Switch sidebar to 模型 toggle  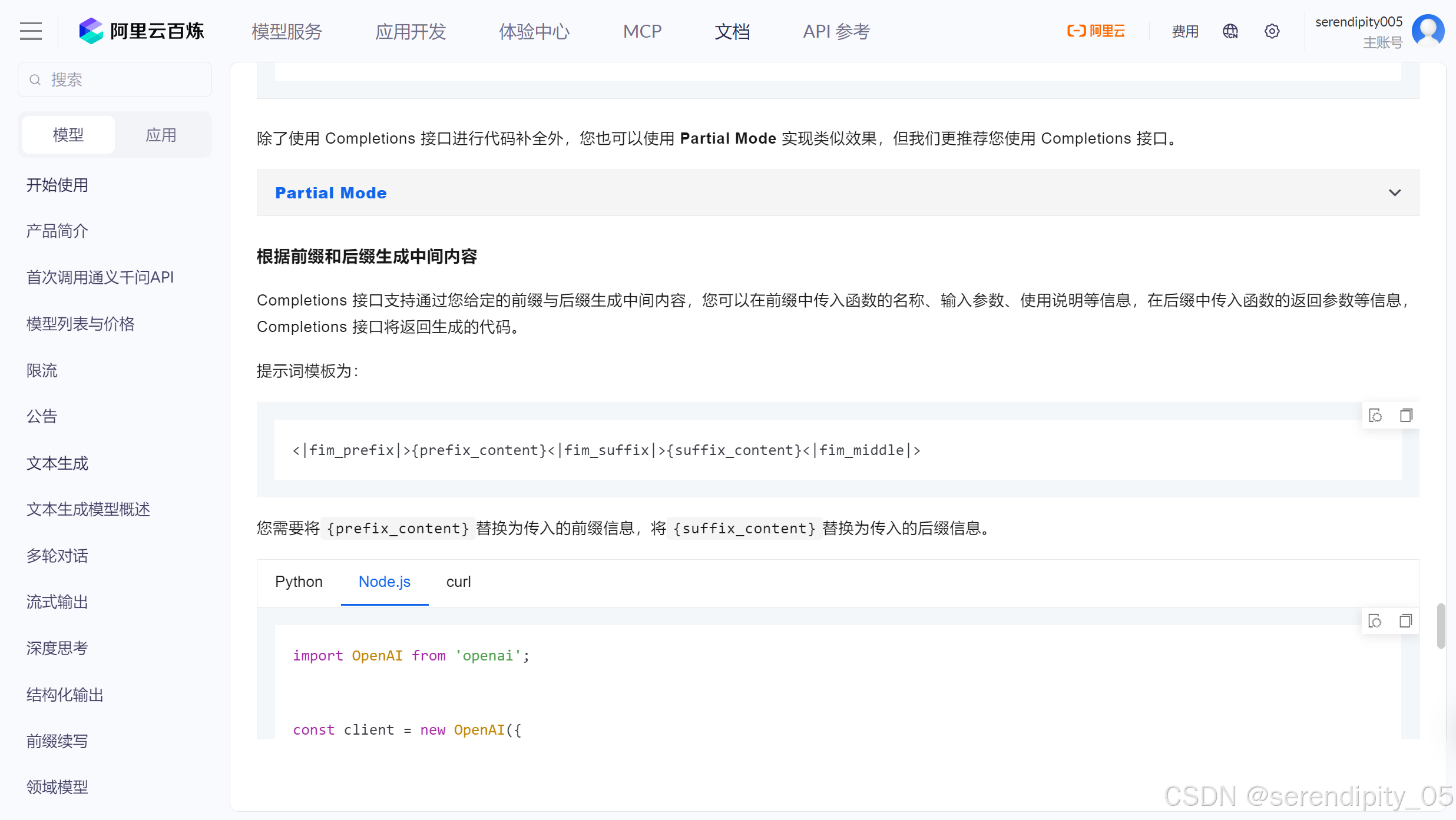(x=68, y=135)
